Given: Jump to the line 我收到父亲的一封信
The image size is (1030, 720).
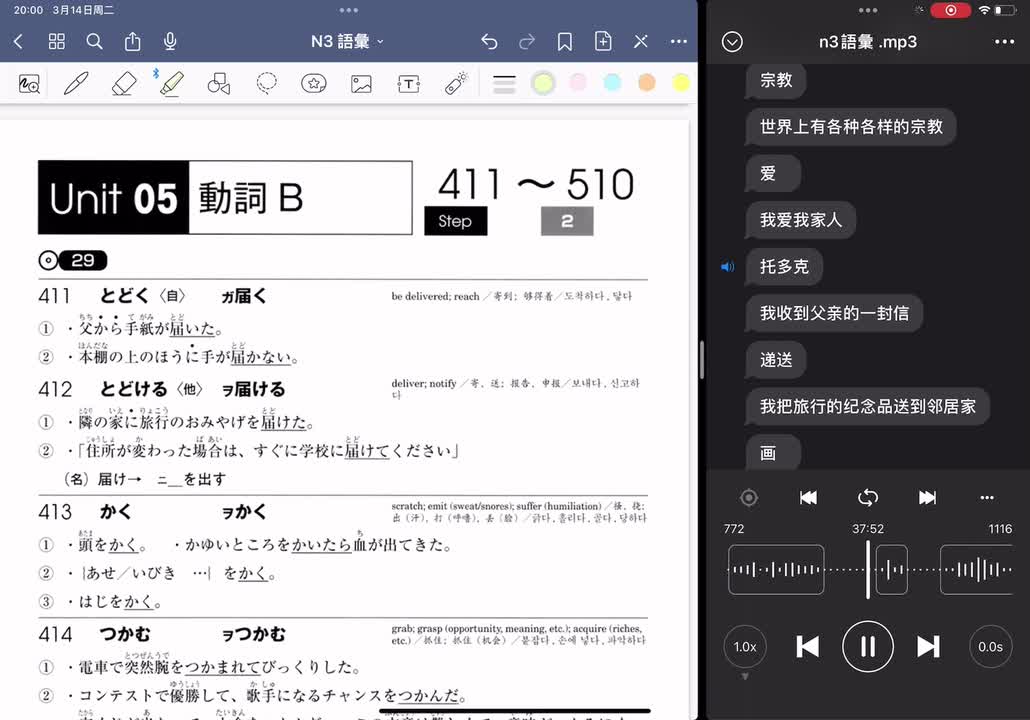Looking at the screenshot, I should pyautogui.click(x=834, y=313).
